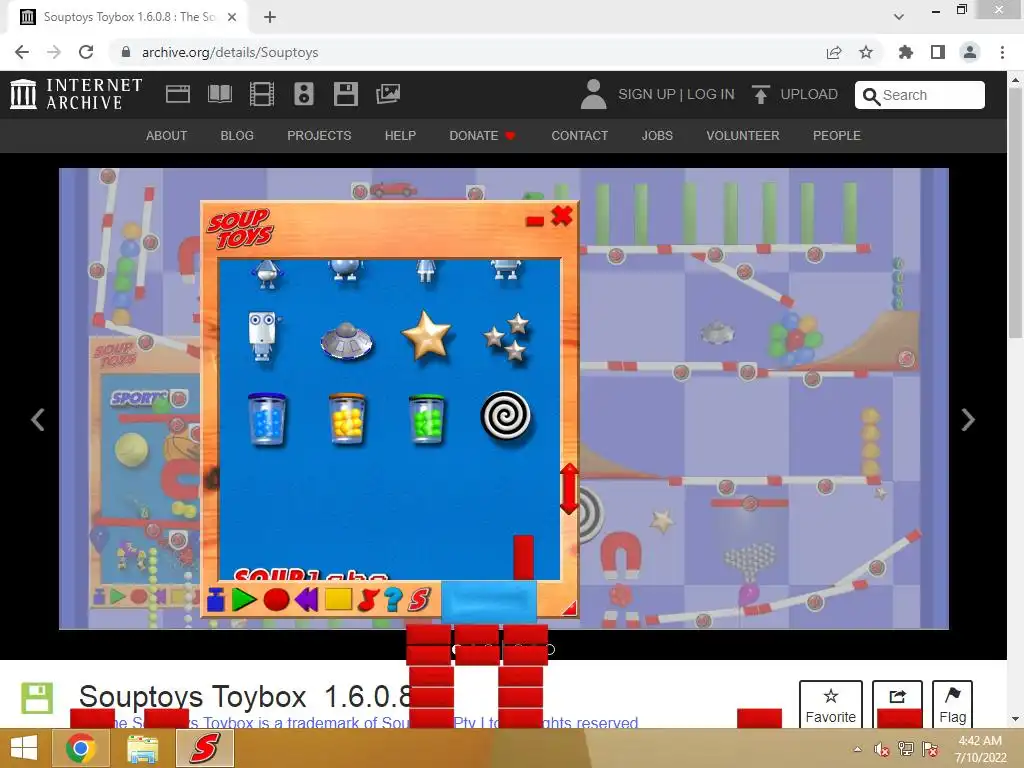The width and height of the screenshot is (1024, 768).
Task: Open the PEOPLE menu item
Action: tap(837, 135)
